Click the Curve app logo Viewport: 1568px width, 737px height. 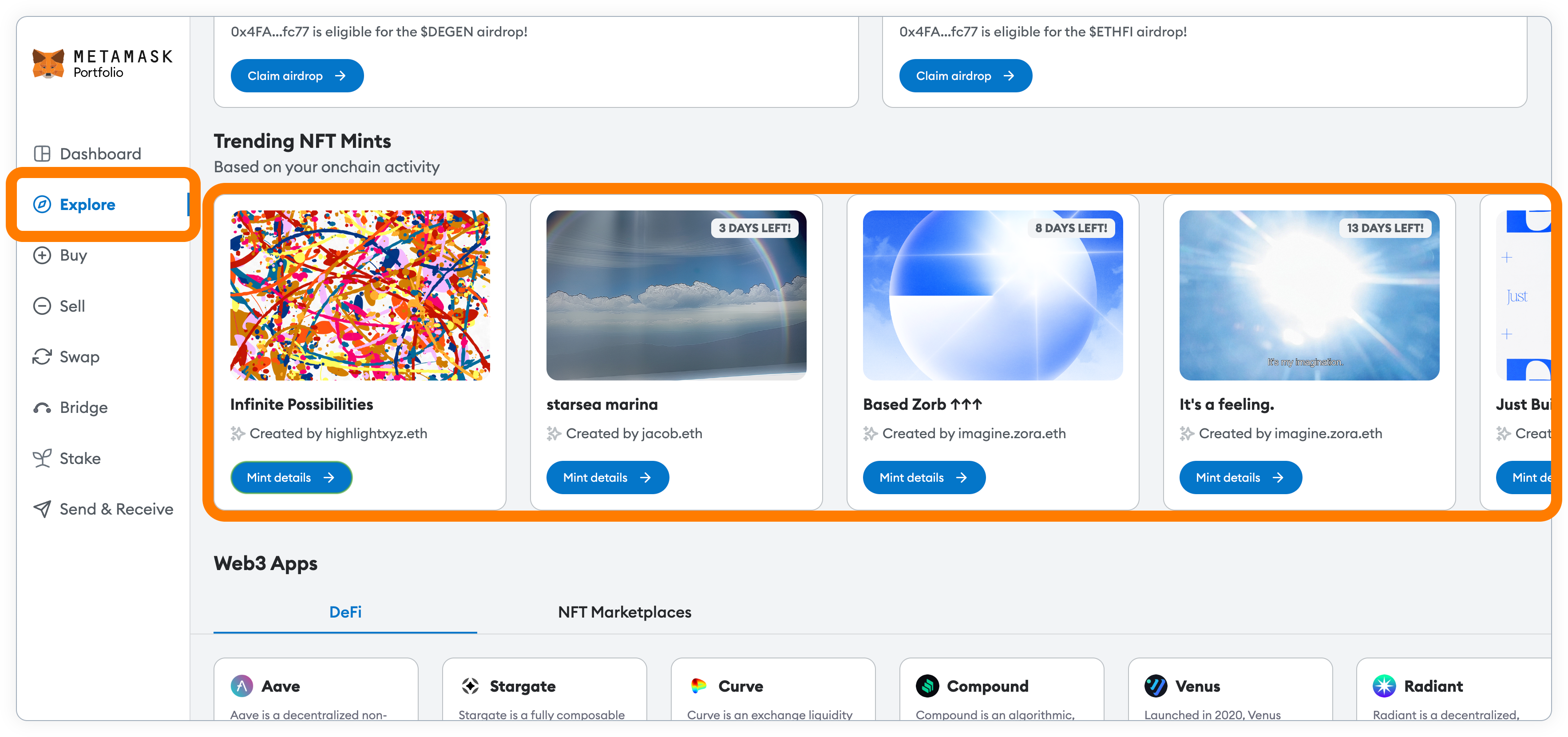pyautogui.click(x=699, y=686)
